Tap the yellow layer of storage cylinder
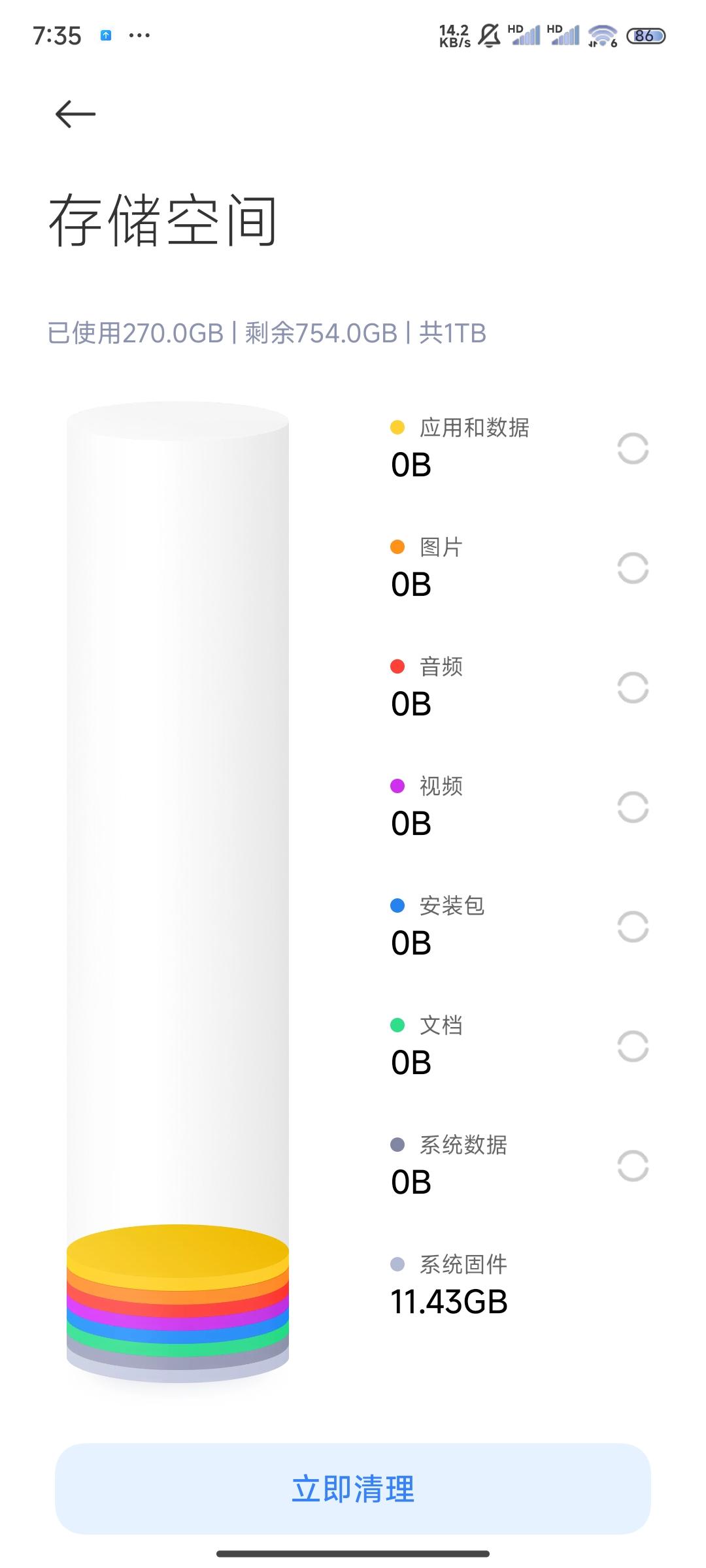Viewport: 706px width, 1568px height. [178, 1253]
